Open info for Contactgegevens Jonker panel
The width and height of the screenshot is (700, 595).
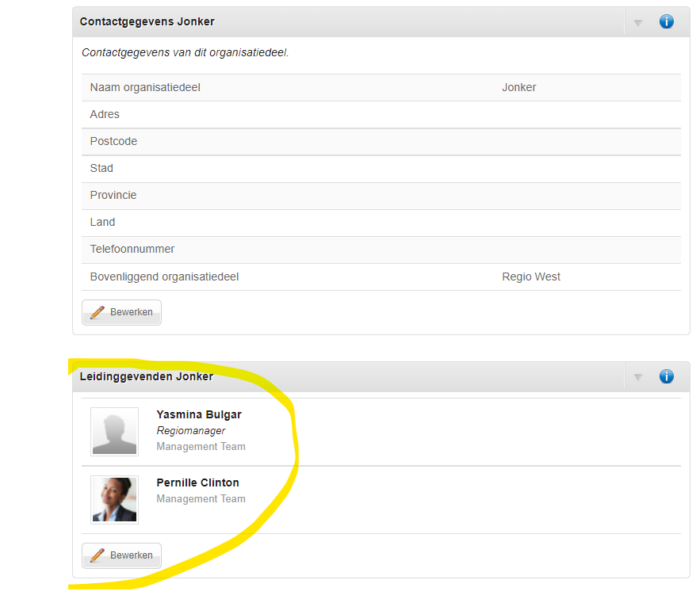click(666, 21)
